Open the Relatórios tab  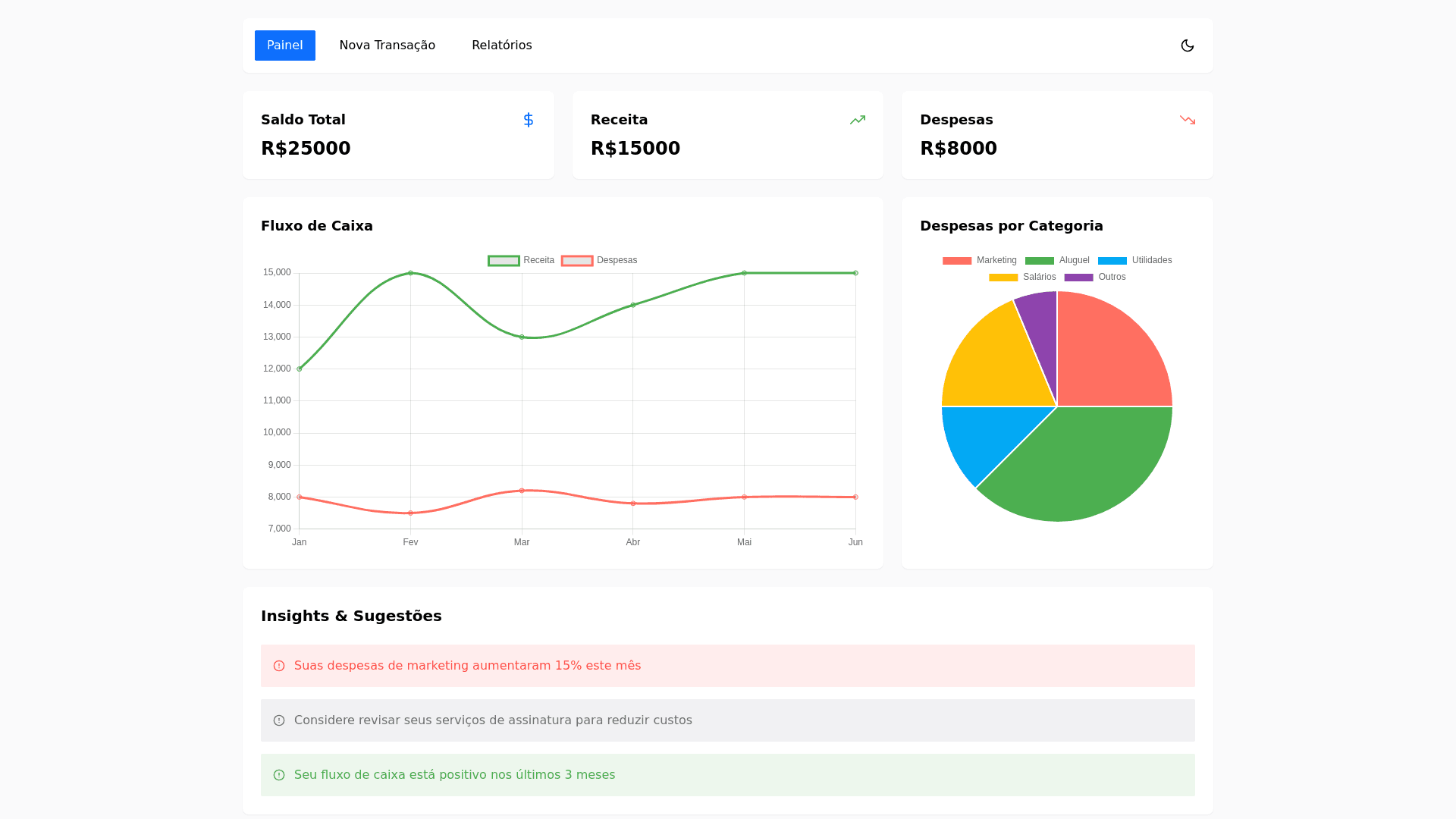[x=501, y=45]
